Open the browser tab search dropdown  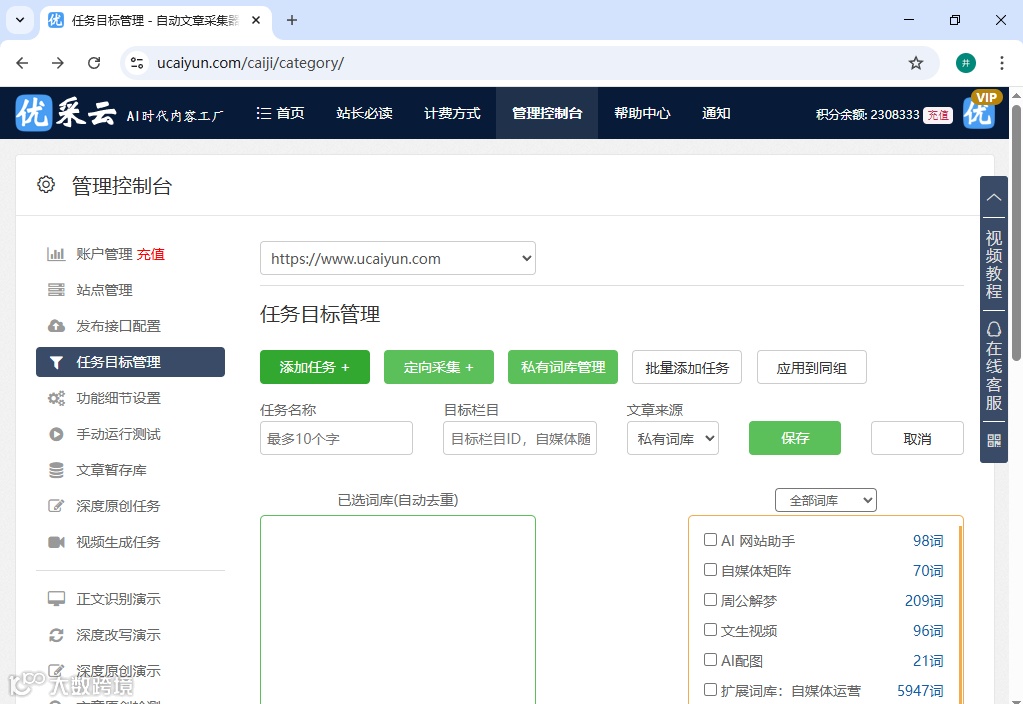20,20
